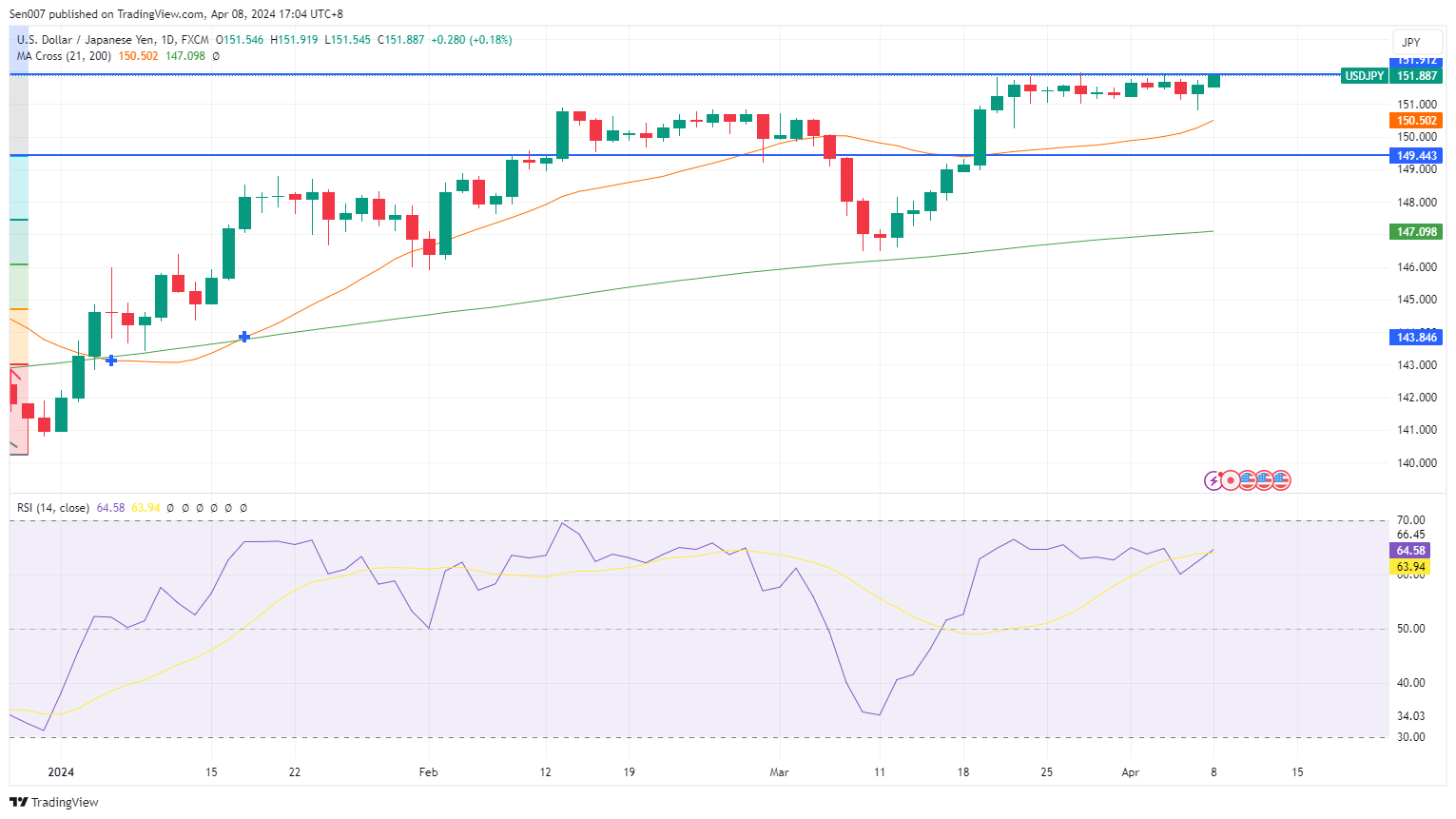1456x819 pixels.
Task: Click the 70.00 RSI overbought level label
Action: 1410,520
